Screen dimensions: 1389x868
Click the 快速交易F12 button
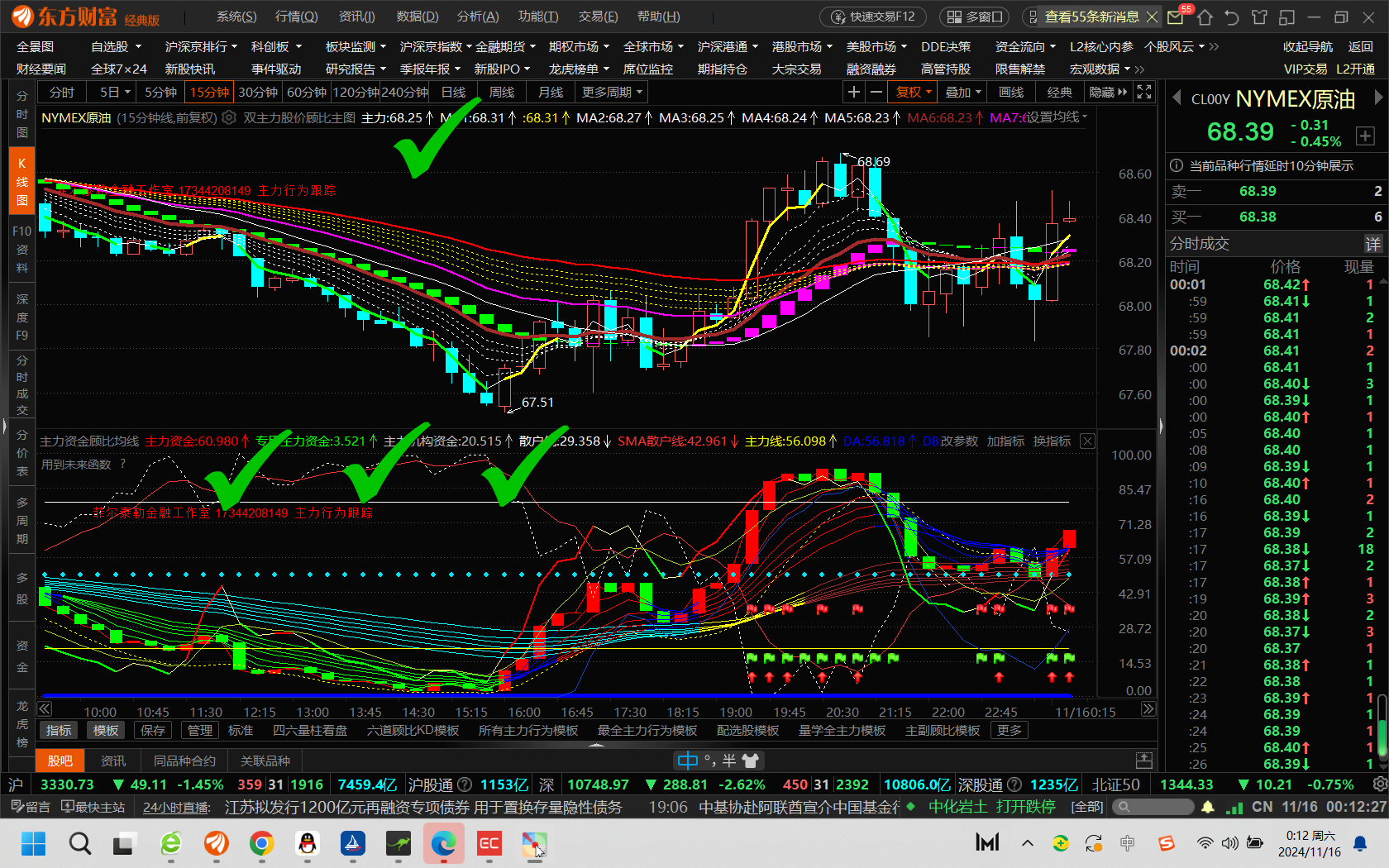pos(873,17)
